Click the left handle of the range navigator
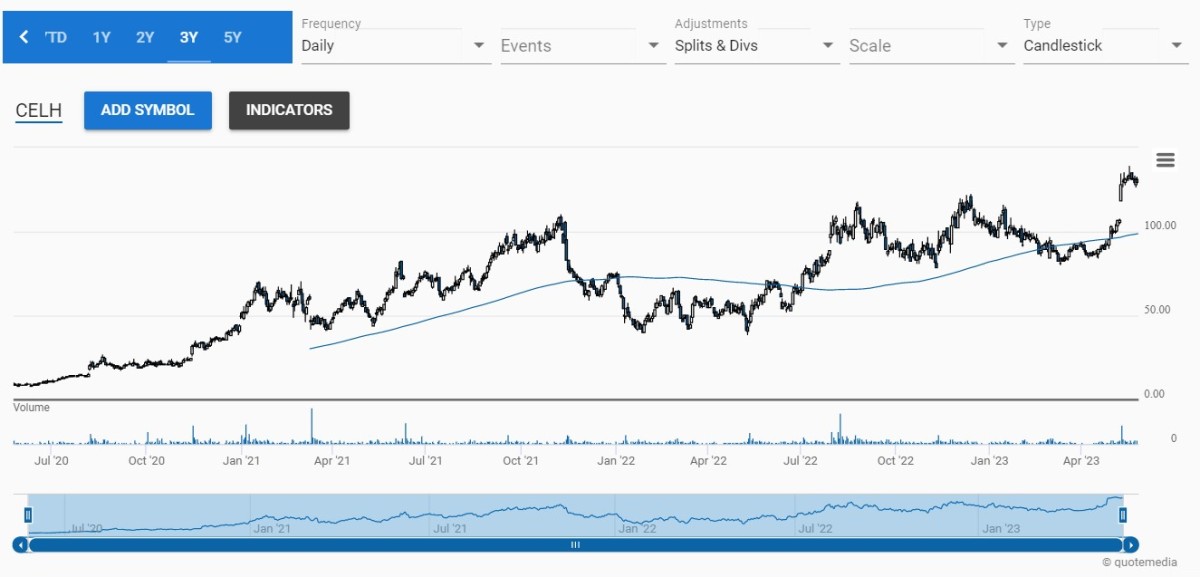 tap(28, 515)
